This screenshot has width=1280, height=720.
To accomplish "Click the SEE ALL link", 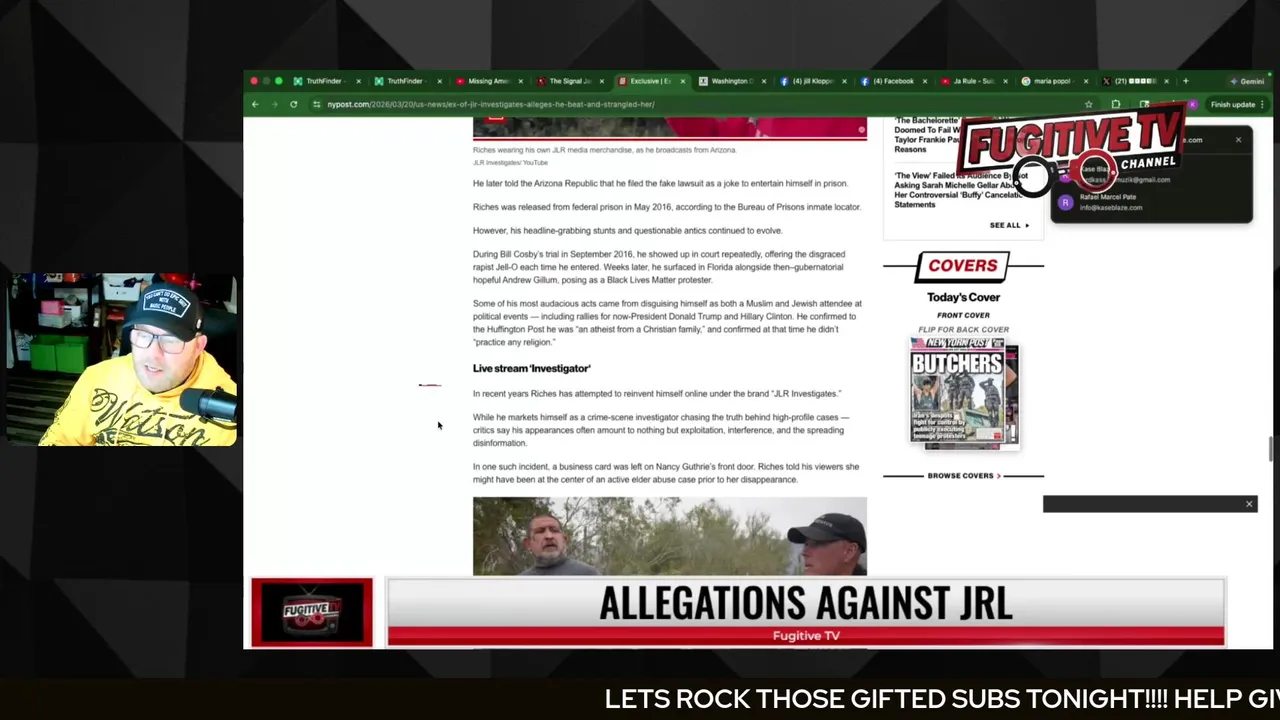I will 1009,225.
